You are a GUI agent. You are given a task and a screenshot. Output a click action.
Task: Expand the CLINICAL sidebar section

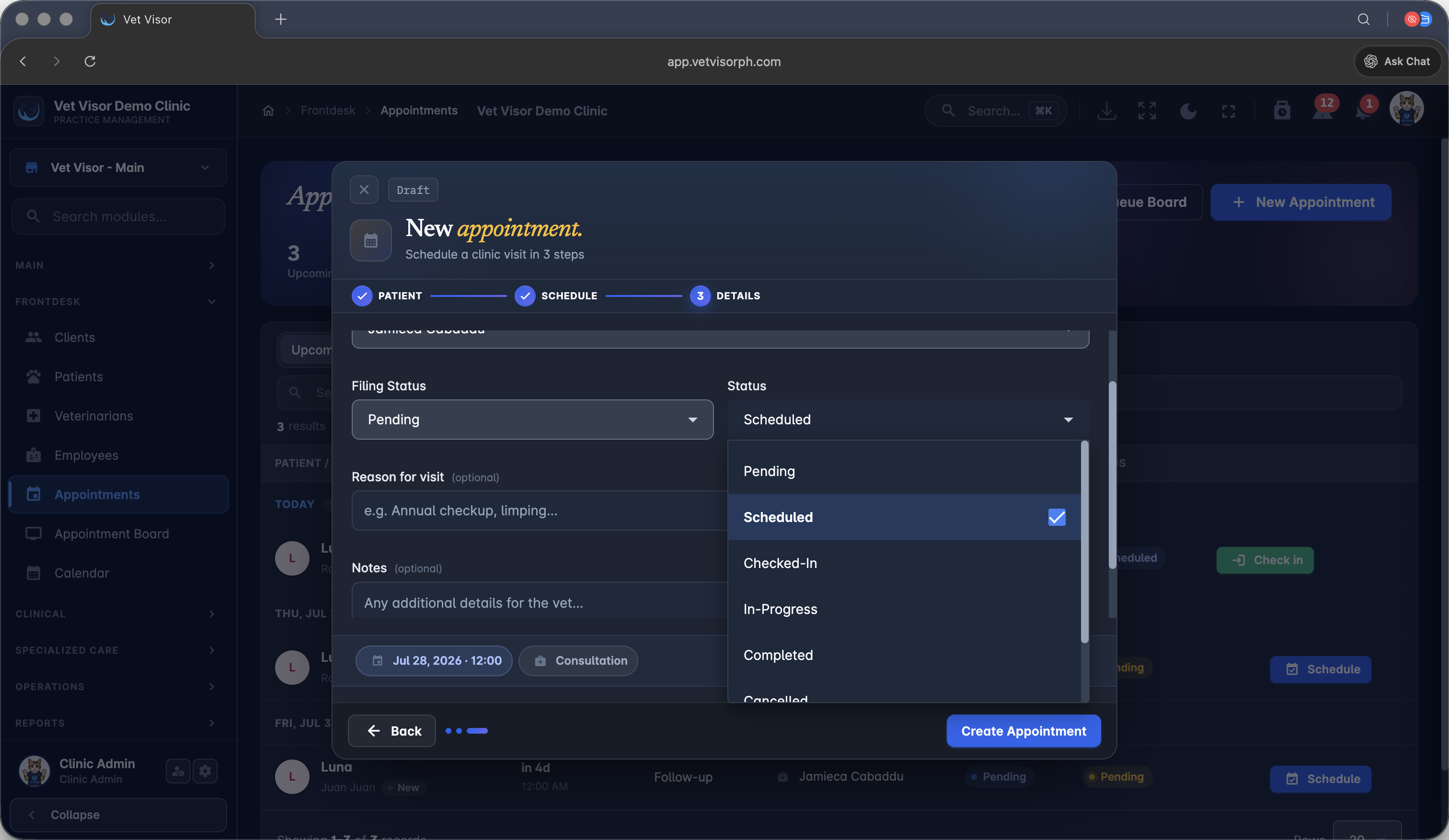tap(115, 613)
